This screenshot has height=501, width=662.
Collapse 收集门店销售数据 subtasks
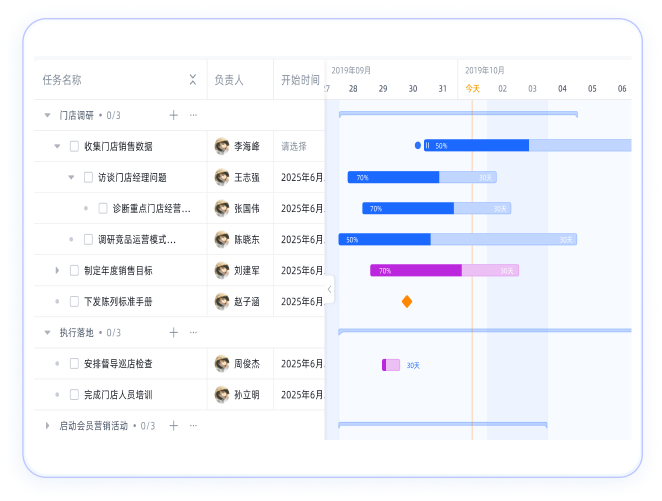57,146
